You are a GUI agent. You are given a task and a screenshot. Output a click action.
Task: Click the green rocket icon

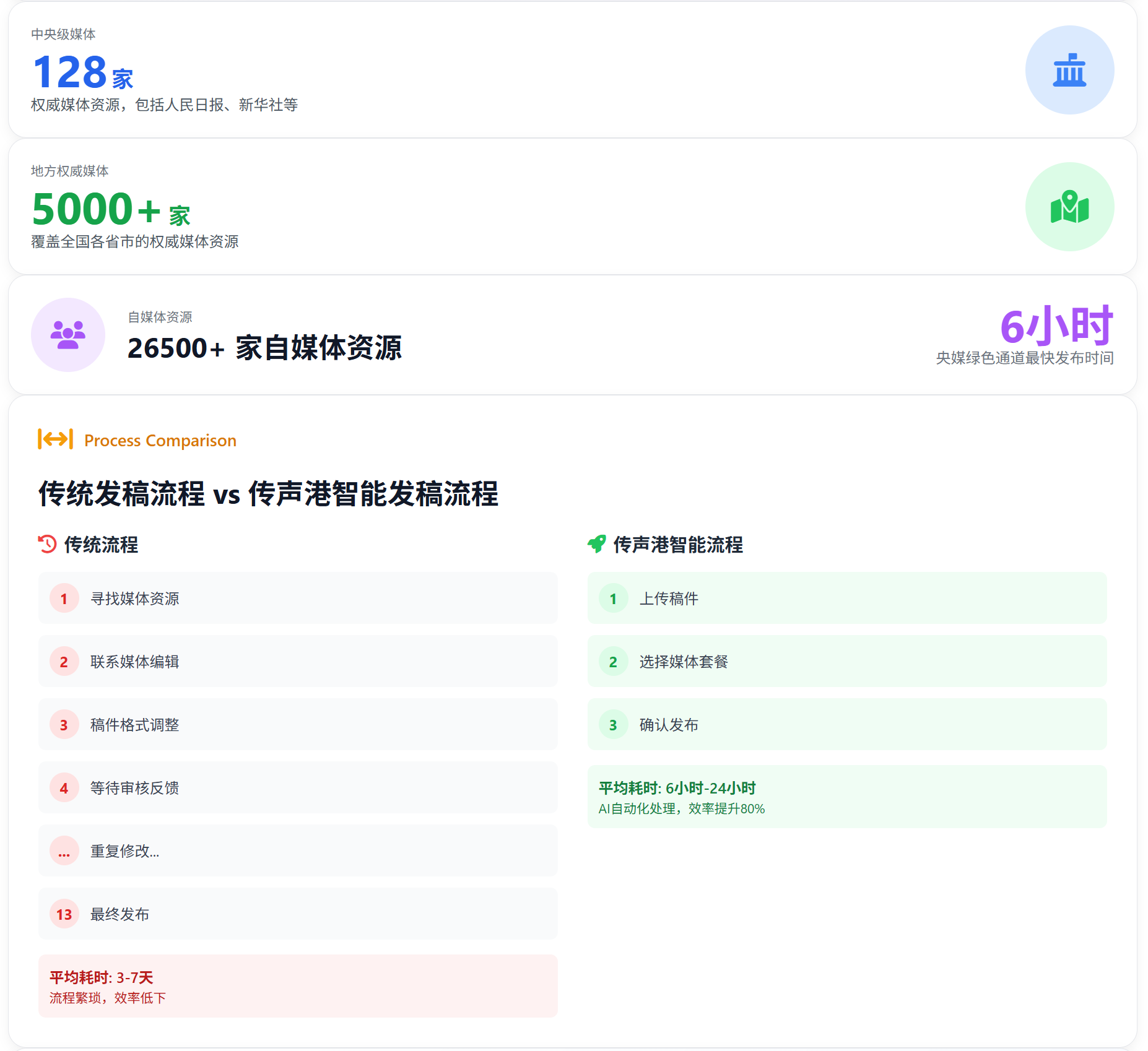click(x=597, y=544)
